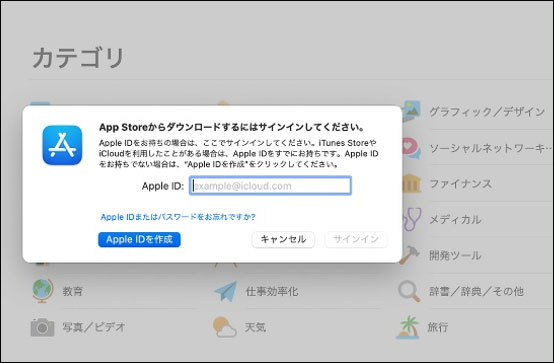The height and width of the screenshot is (363, 554).
Task: Click the Apple IDを作成 button
Action: pyautogui.click(x=139, y=240)
